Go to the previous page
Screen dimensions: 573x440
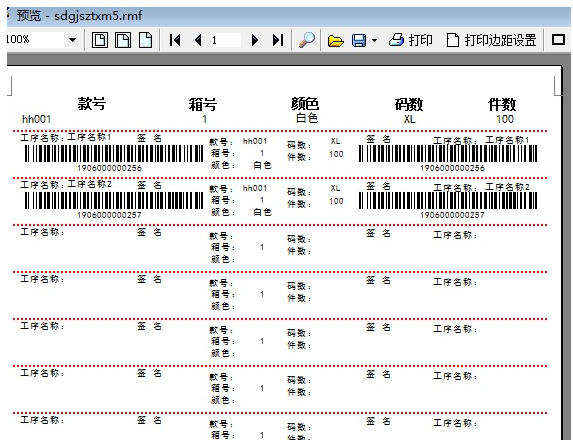coord(198,40)
